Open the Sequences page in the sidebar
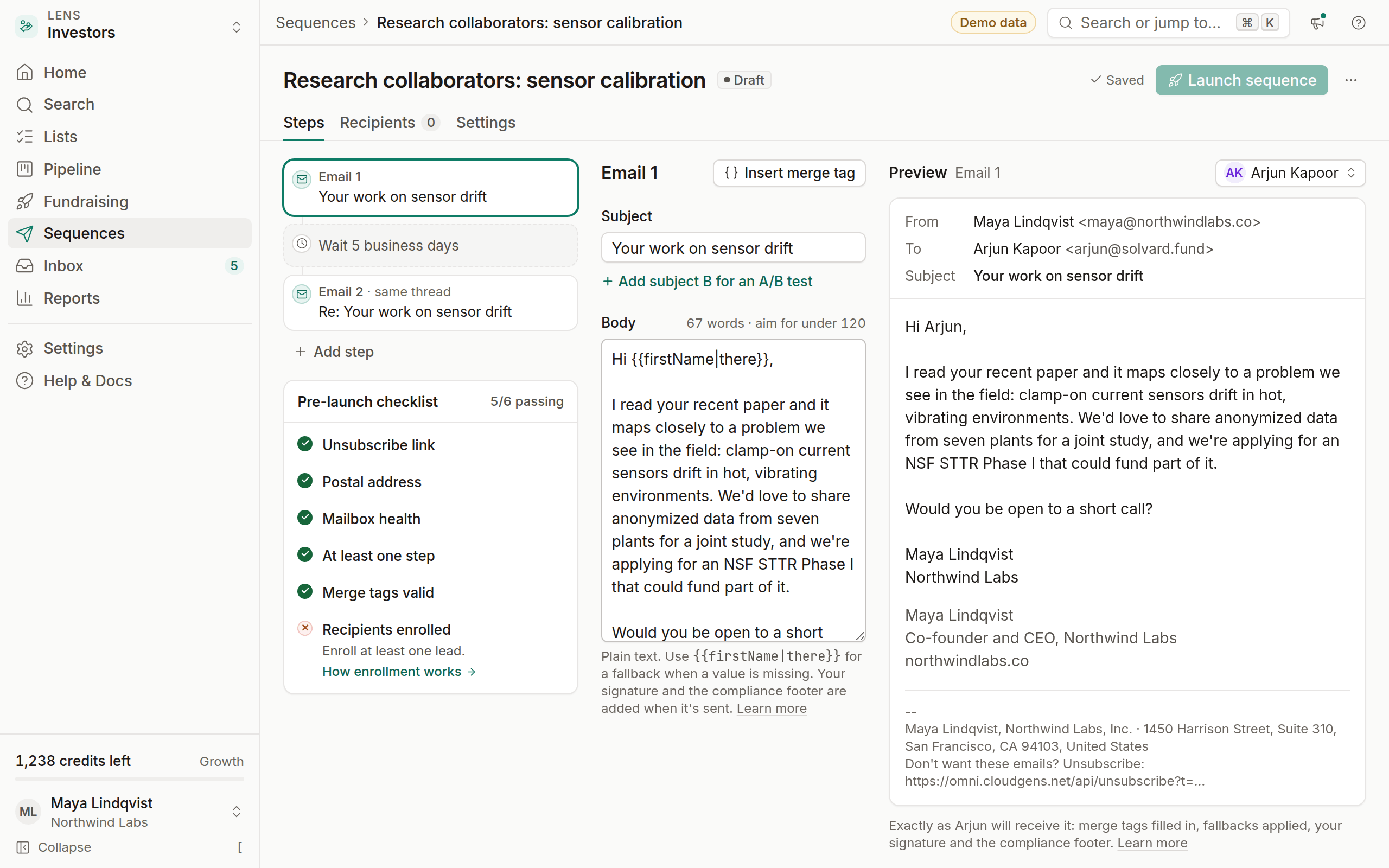Viewport: 1389px width, 868px height. point(130,233)
